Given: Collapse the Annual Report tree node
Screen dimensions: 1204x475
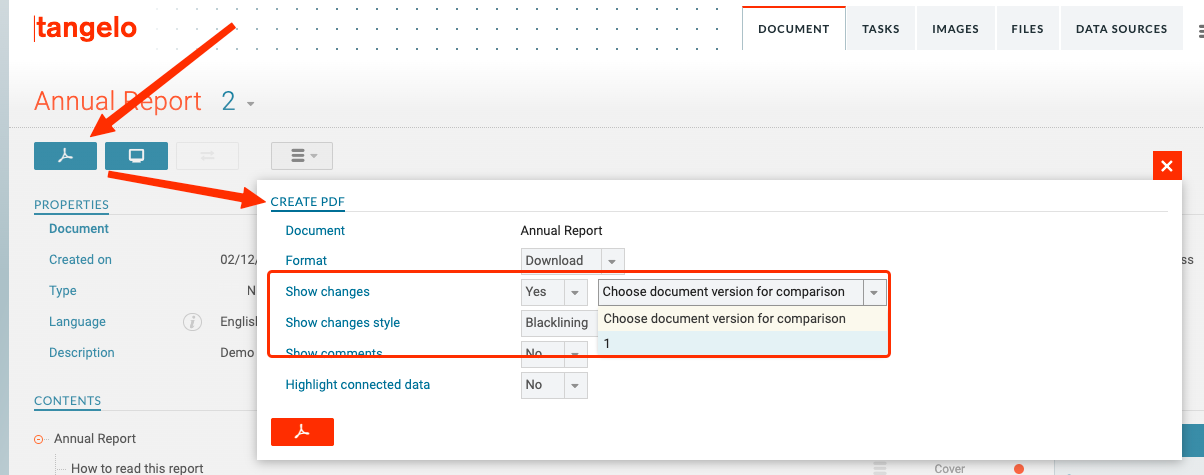Looking at the screenshot, I should [39, 439].
